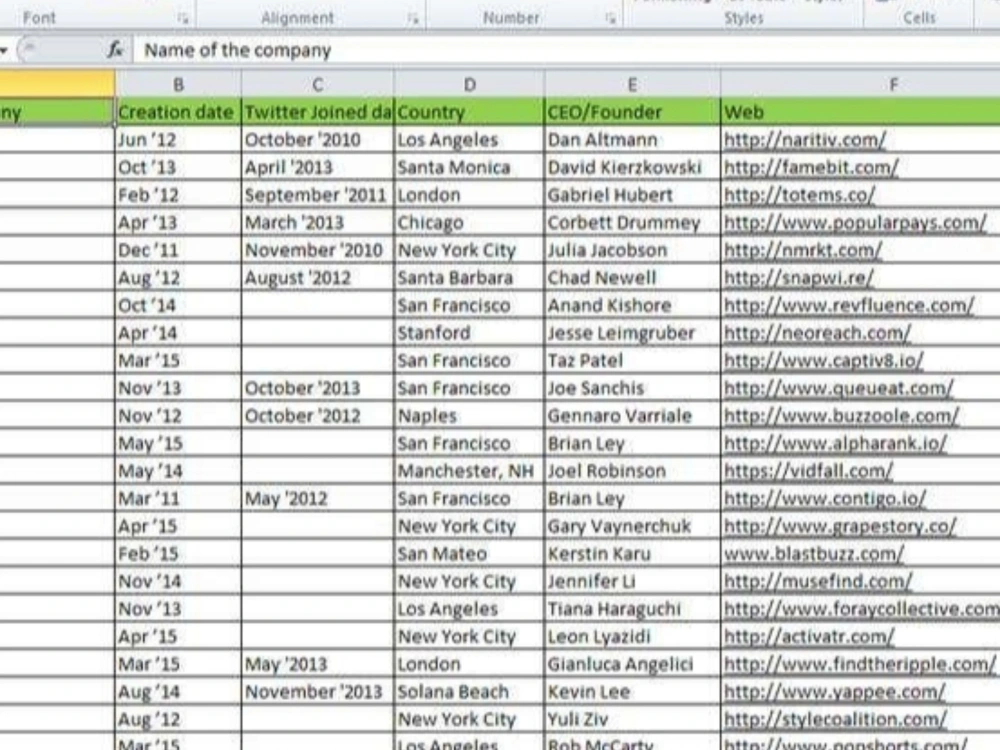Open the activatr.com link
1000x750 pixels.
coord(809,636)
